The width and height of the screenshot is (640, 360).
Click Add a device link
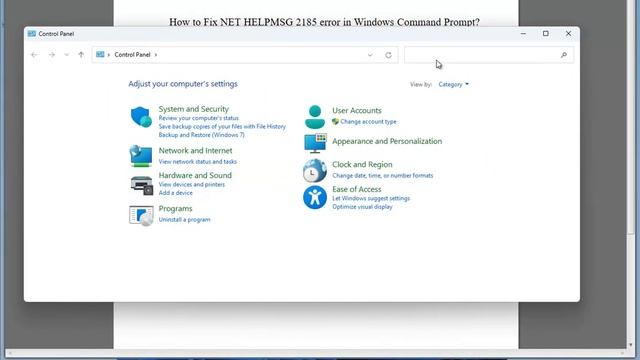(176, 193)
